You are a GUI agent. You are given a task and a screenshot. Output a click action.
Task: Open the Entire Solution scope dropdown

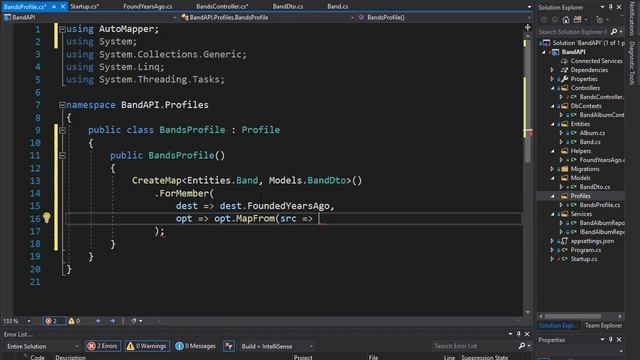[42, 346]
